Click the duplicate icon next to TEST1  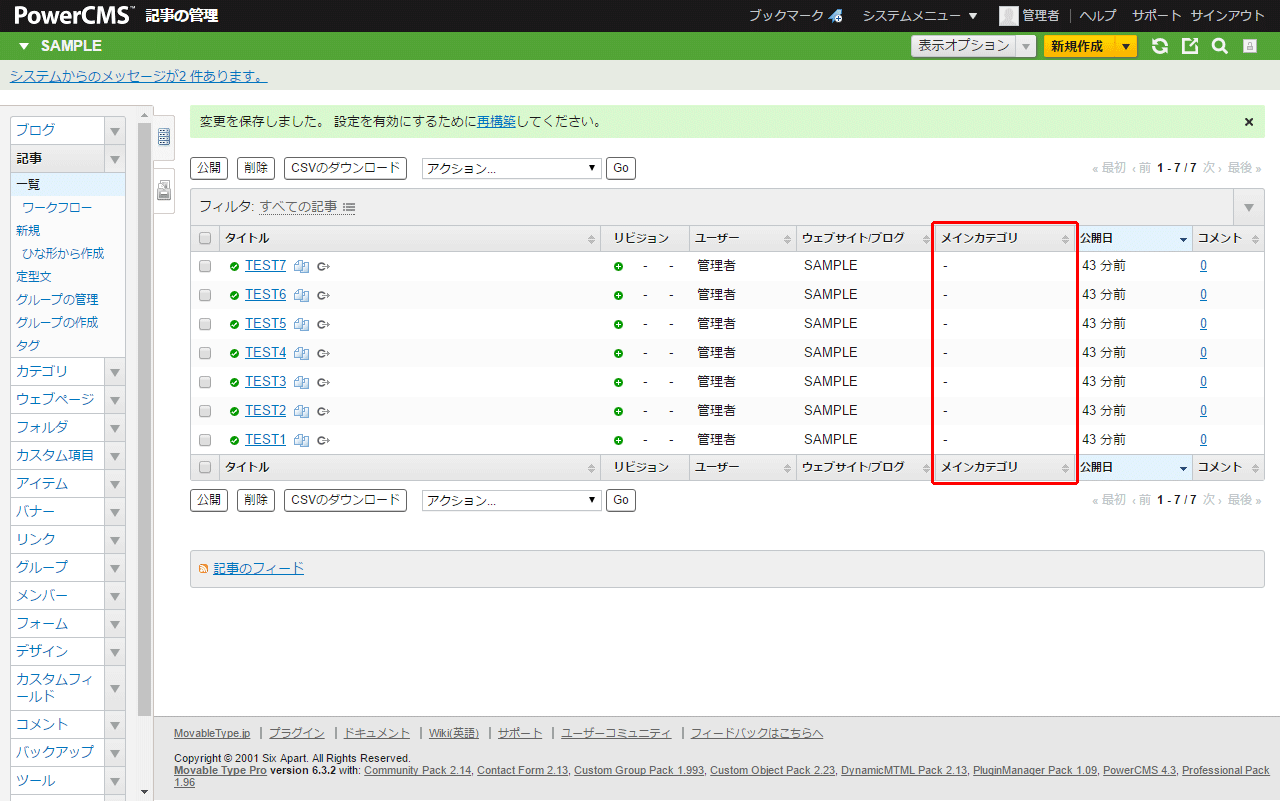coord(302,440)
